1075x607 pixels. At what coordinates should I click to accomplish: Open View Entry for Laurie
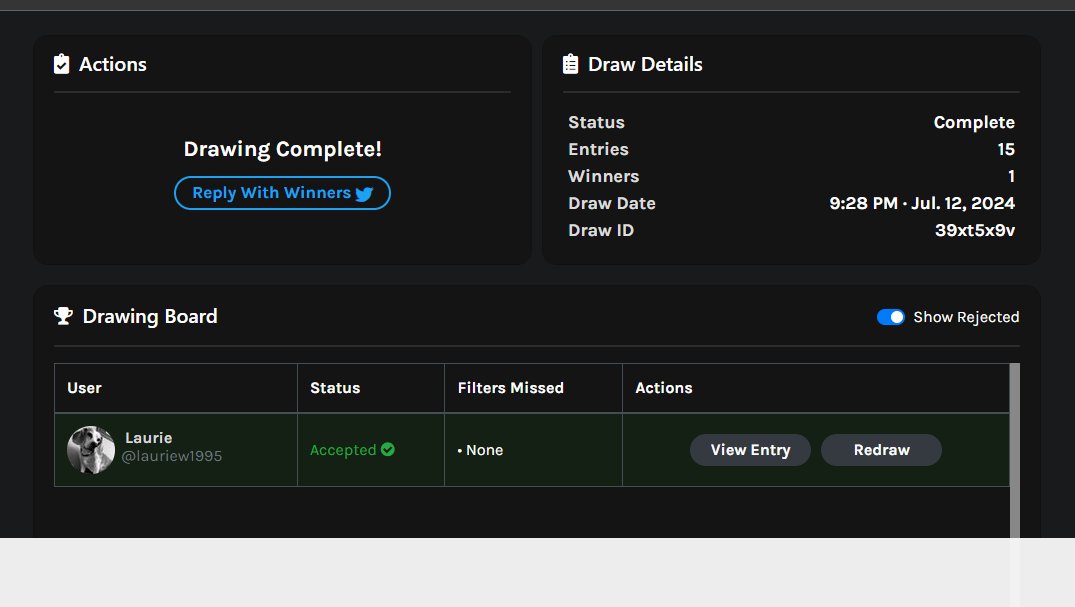750,450
